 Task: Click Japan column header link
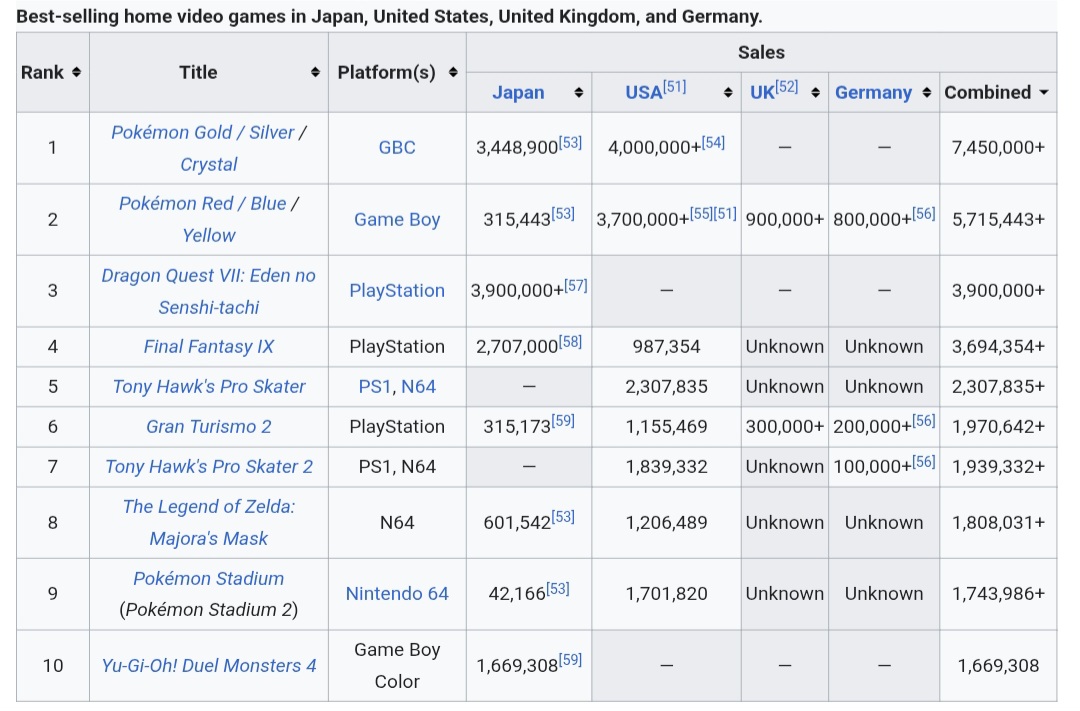pyautogui.click(x=518, y=92)
